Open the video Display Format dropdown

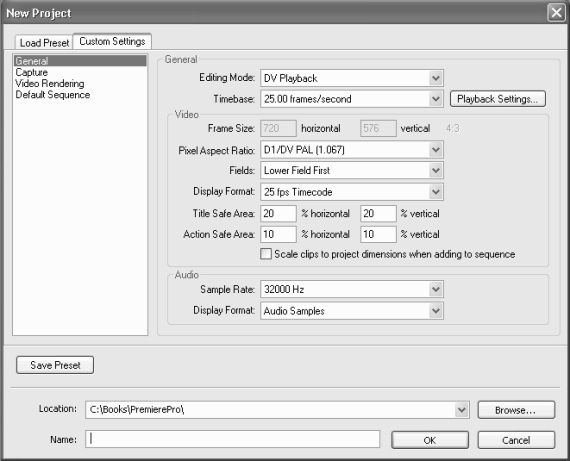(352, 192)
